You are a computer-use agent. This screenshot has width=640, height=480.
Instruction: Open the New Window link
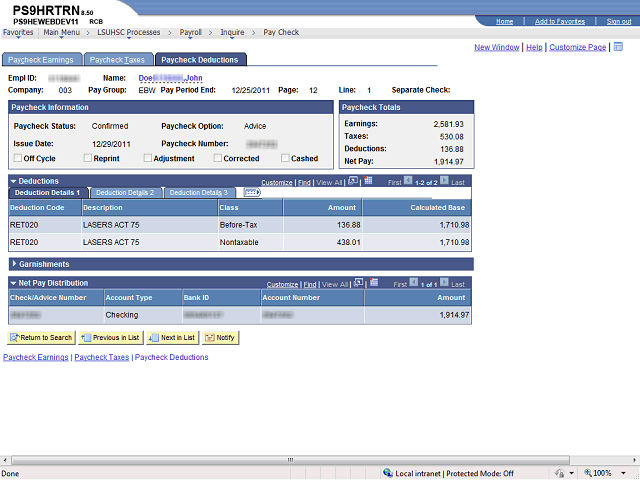(x=497, y=47)
